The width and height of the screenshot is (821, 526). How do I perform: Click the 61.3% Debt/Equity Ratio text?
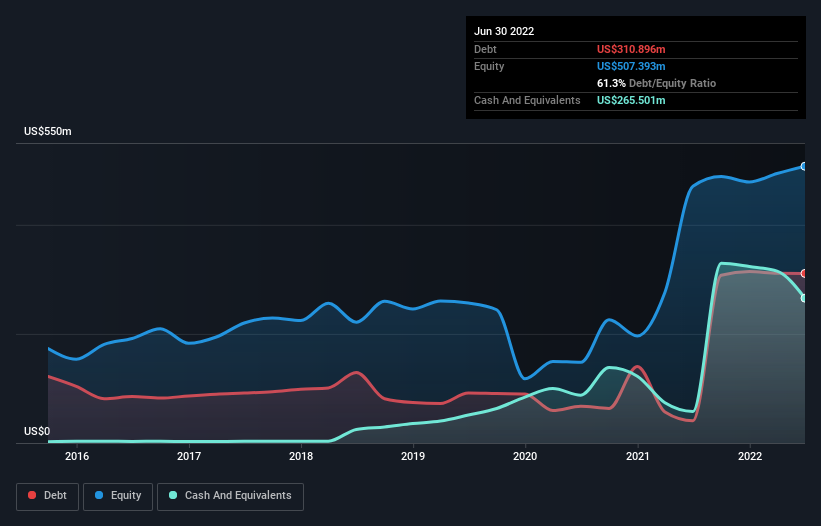(656, 83)
